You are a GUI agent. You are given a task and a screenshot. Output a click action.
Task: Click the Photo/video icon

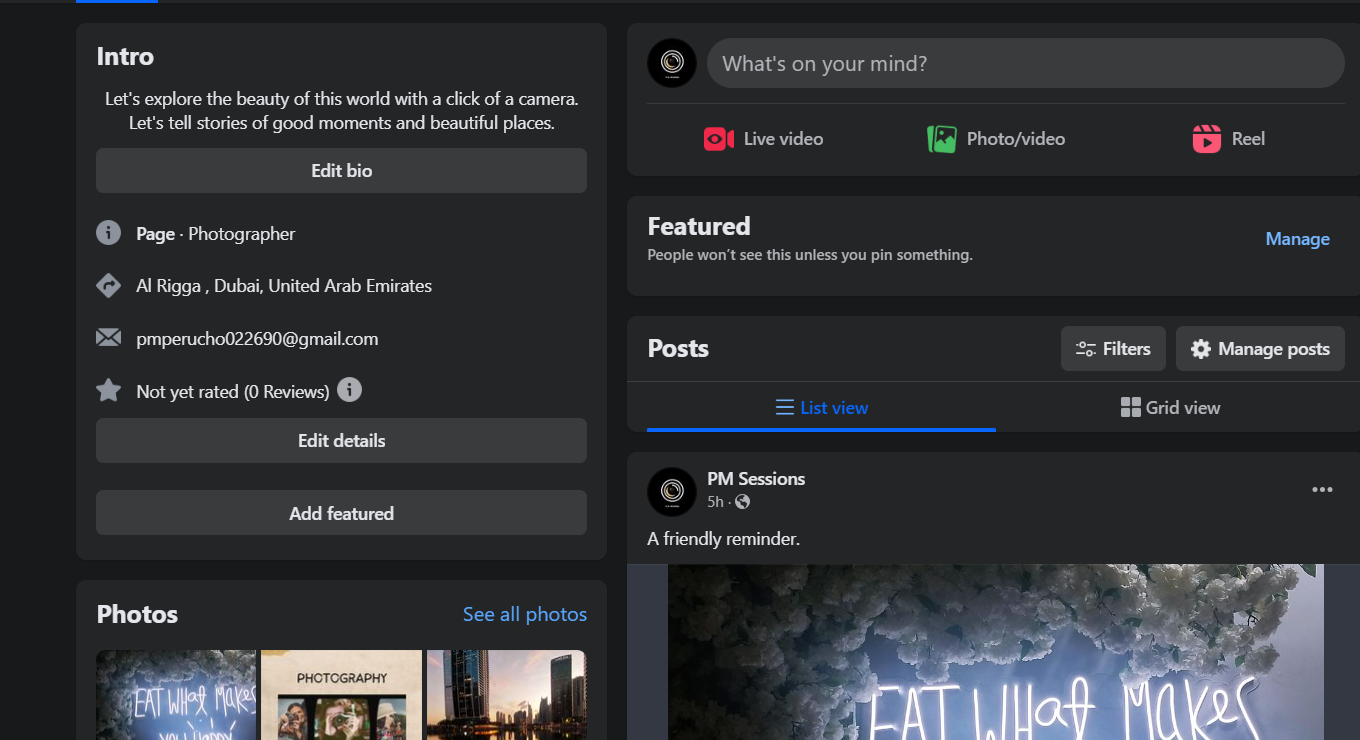[x=942, y=139]
